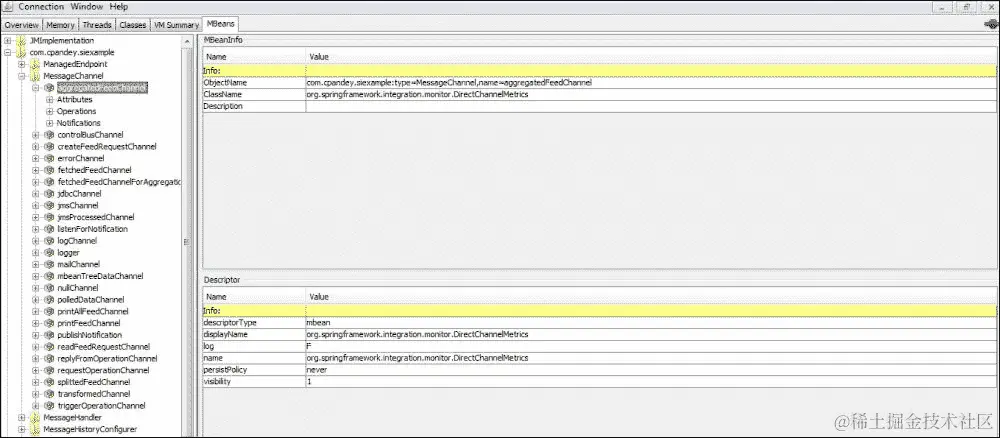The width and height of the screenshot is (1000, 438).
Task: Click the MessageChannel folder icon
Action: [x=35, y=76]
